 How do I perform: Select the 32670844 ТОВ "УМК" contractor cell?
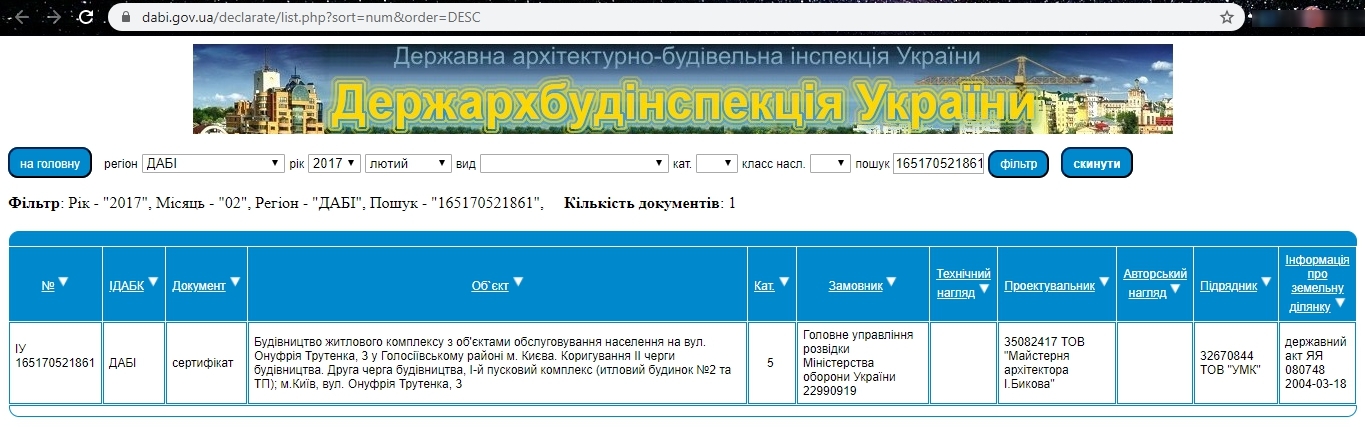[x=1236, y=362]
